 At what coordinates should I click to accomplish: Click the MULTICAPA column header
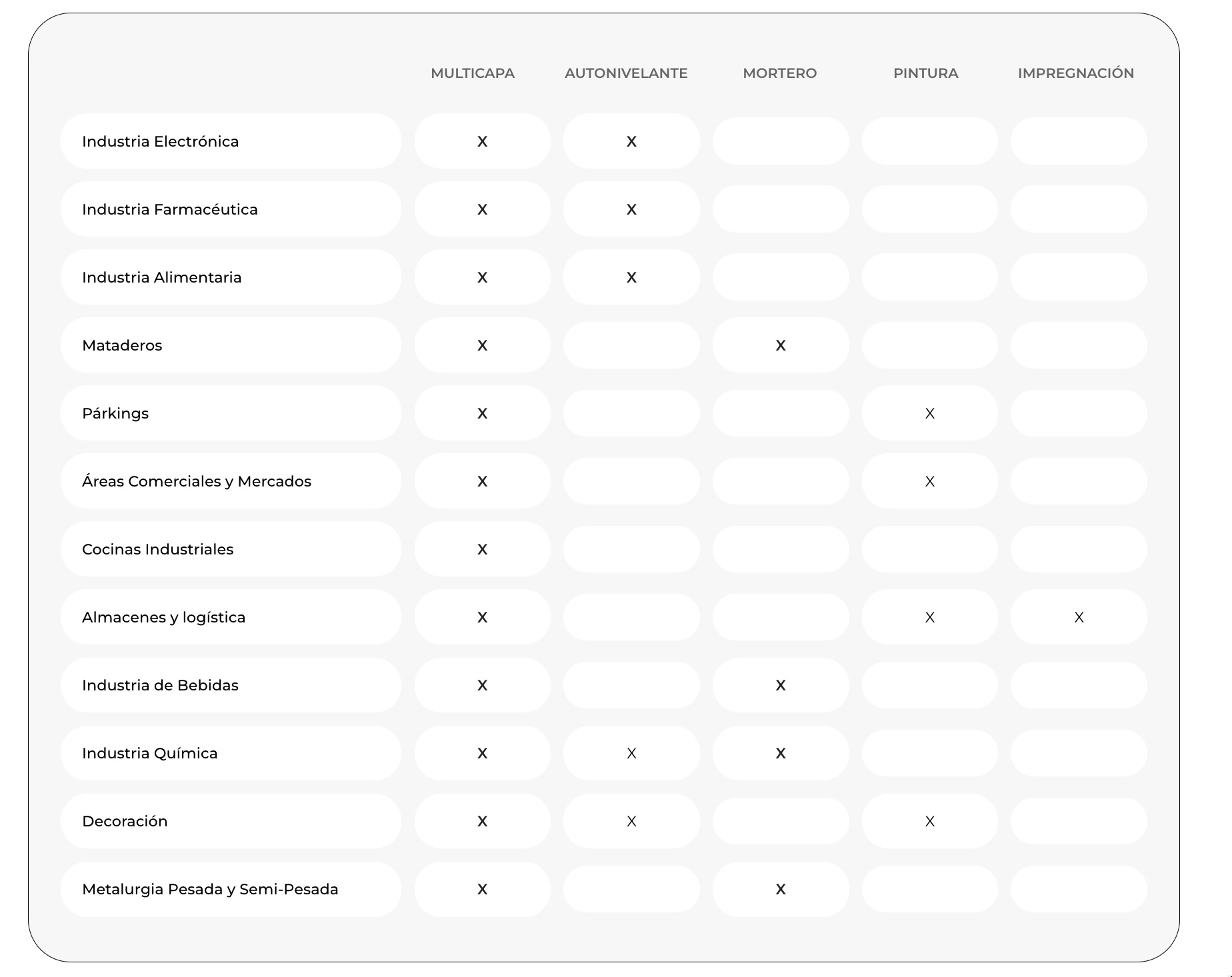pyautogui.click(x=472, y=73)
